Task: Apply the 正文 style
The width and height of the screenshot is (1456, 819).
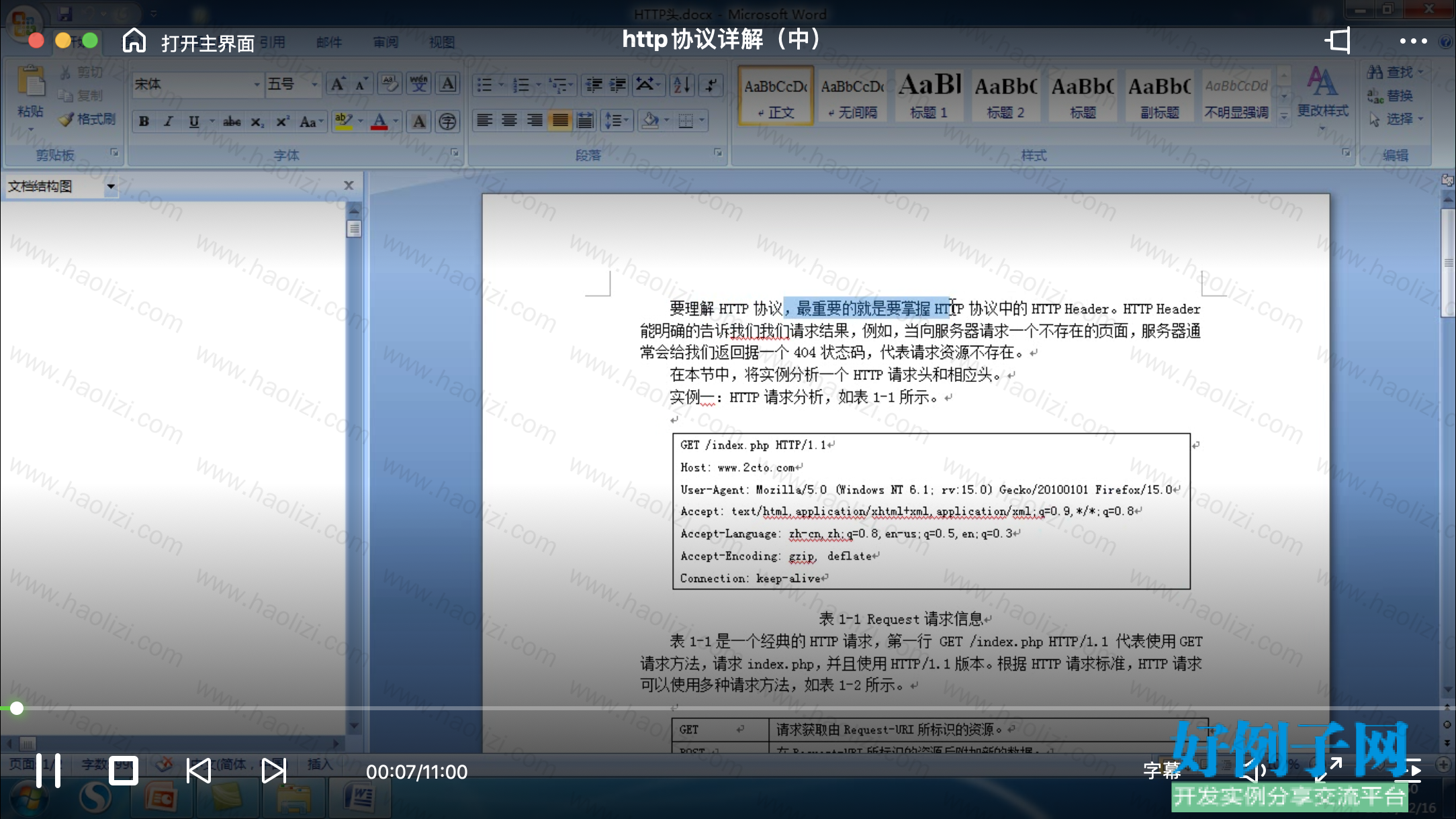Action: tap(776, 96)
